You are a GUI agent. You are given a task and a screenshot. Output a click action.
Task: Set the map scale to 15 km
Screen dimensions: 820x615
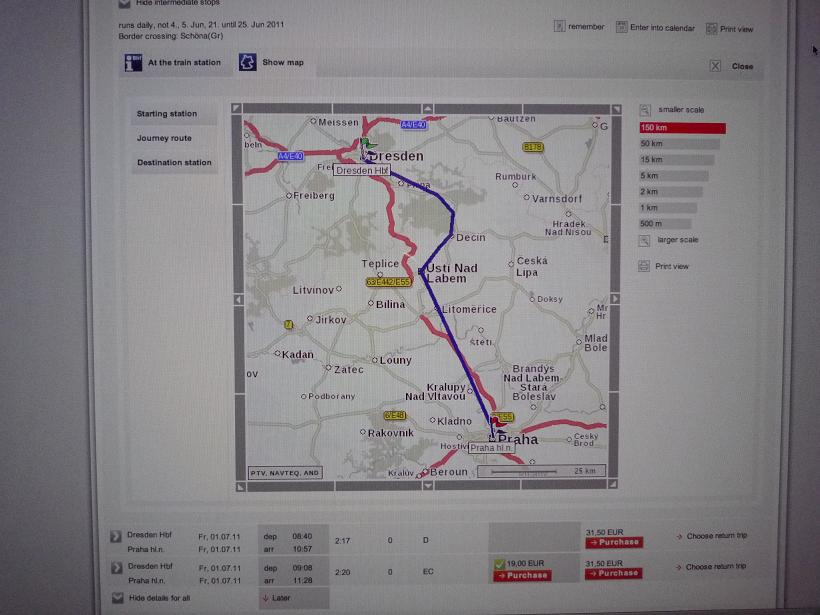click(x=677, y=160)
